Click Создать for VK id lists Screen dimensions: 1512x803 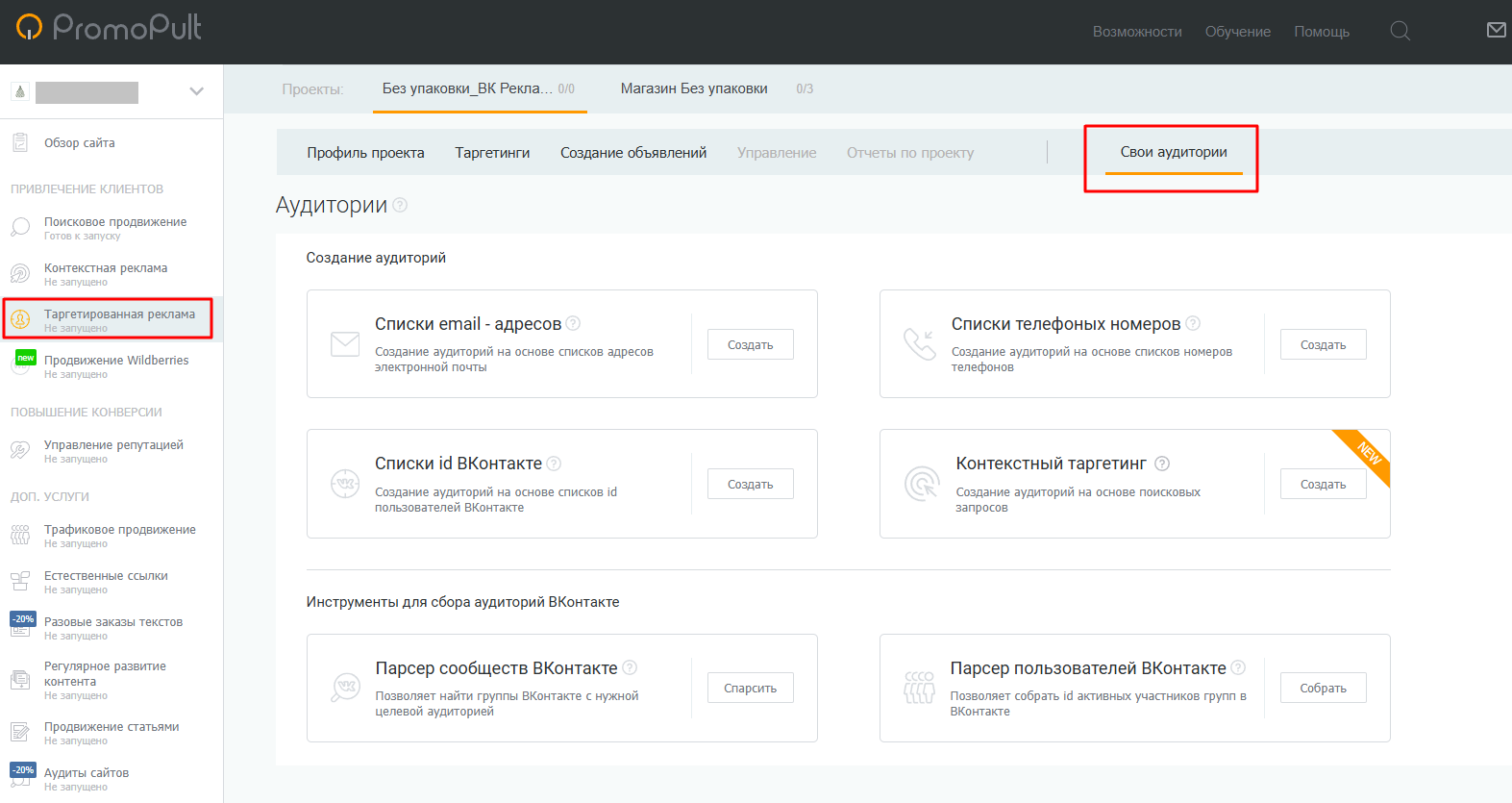(751, 484)
